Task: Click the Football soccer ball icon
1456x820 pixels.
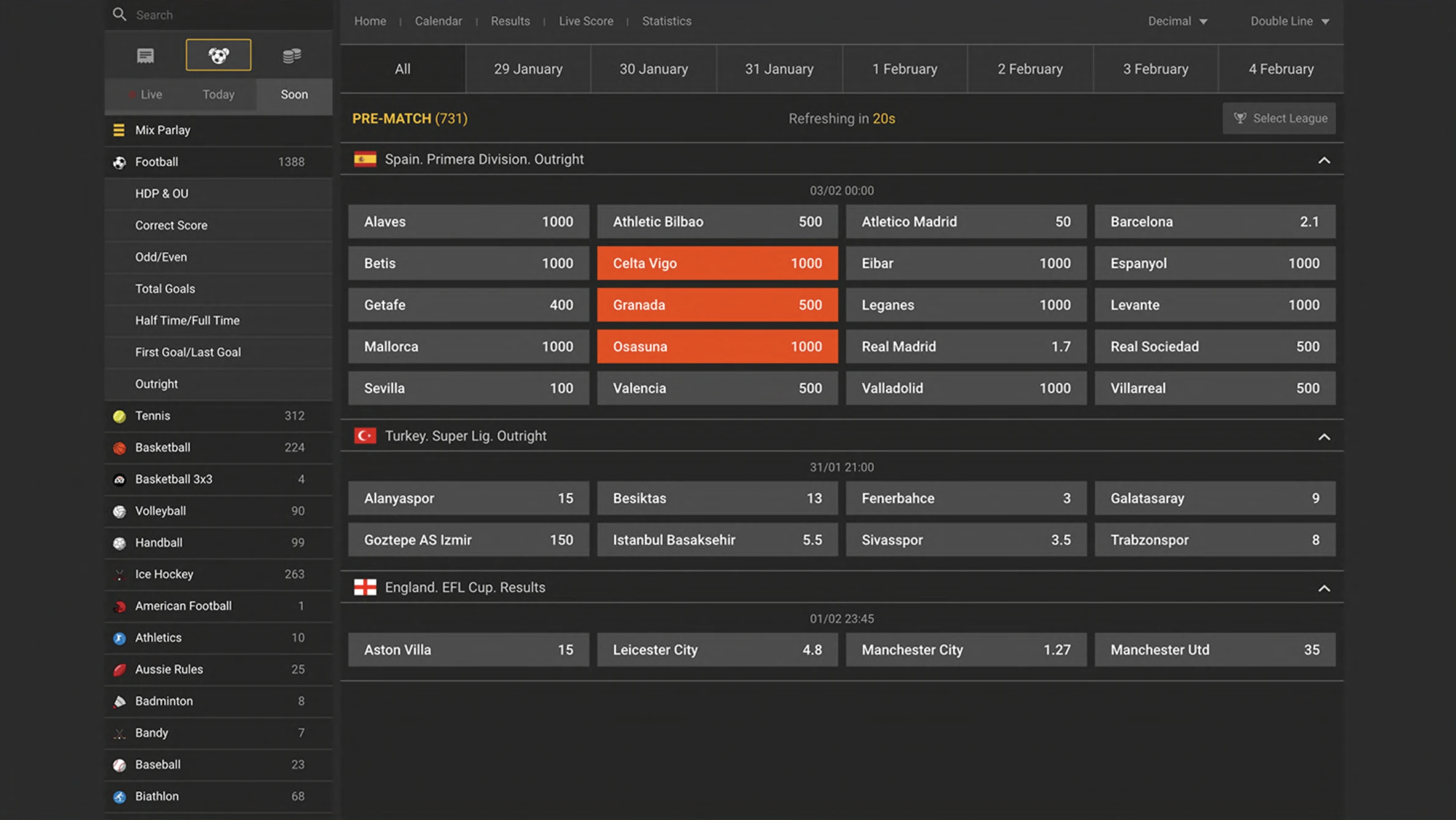Action: click(119, 162)
